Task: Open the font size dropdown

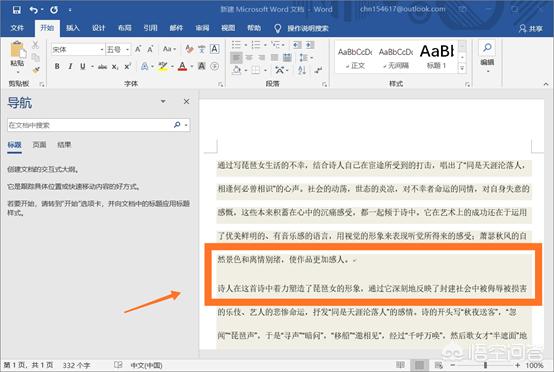Action: [128, 49]
